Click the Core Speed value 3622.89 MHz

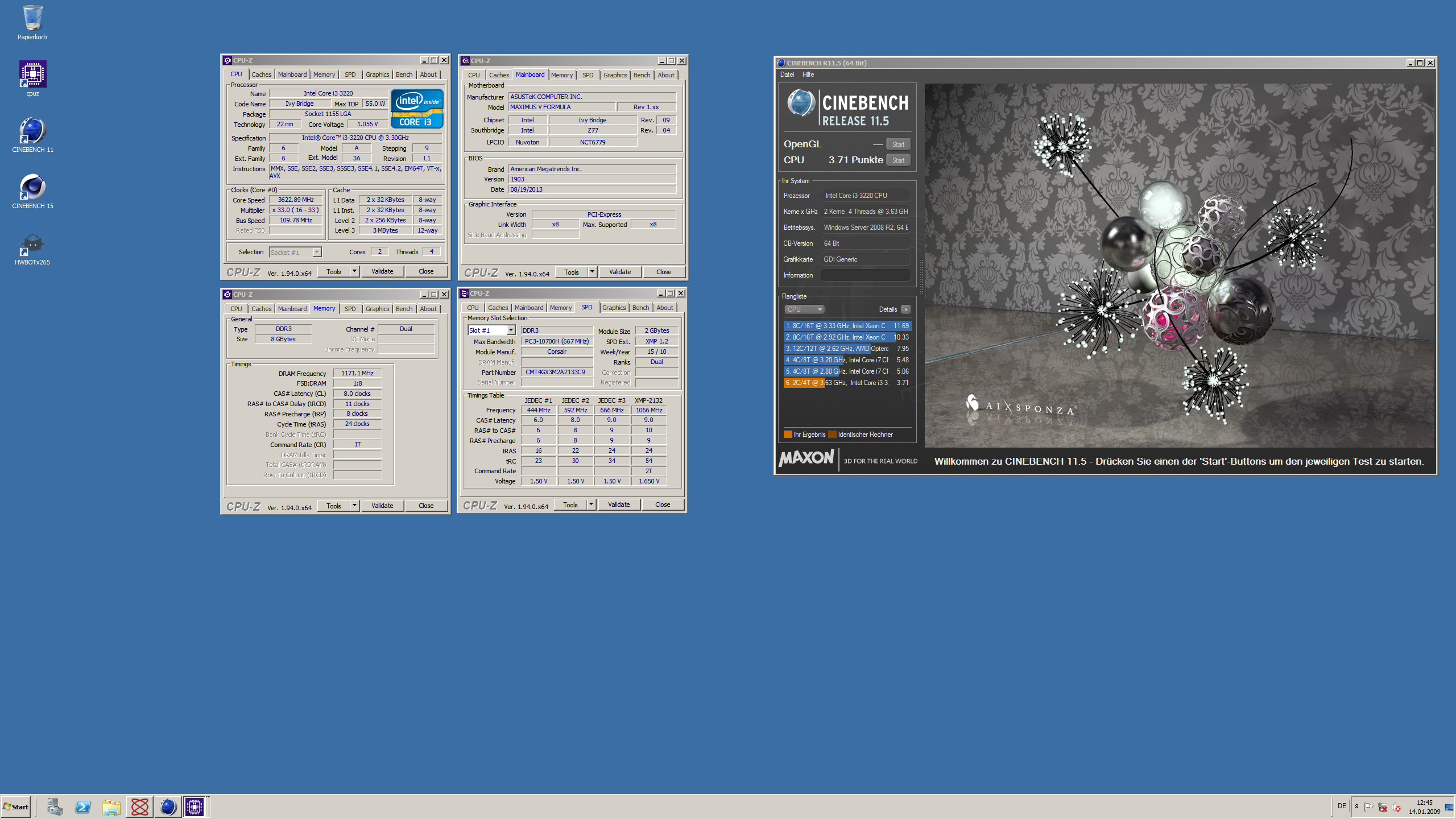click(296, 200)
